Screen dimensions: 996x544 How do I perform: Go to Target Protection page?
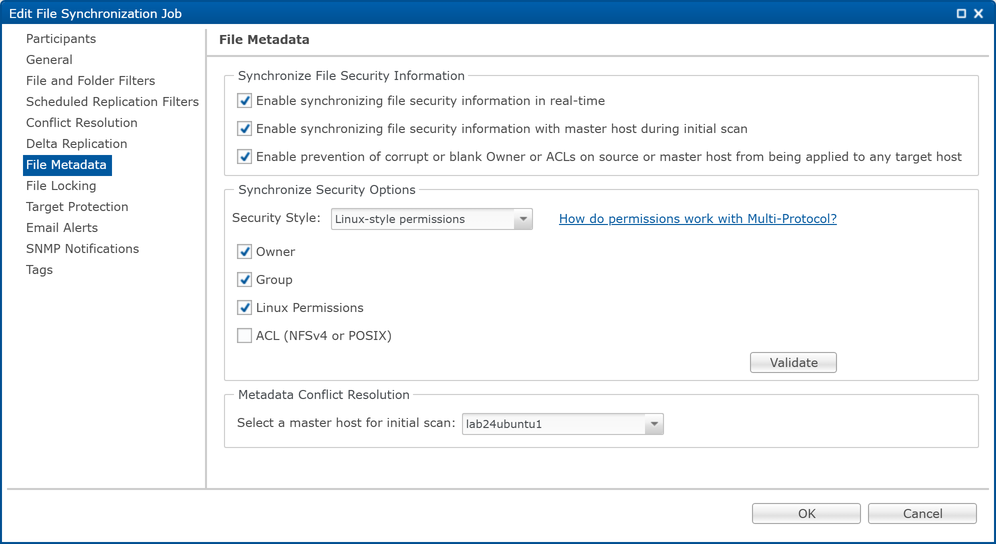tap(77, 207)
